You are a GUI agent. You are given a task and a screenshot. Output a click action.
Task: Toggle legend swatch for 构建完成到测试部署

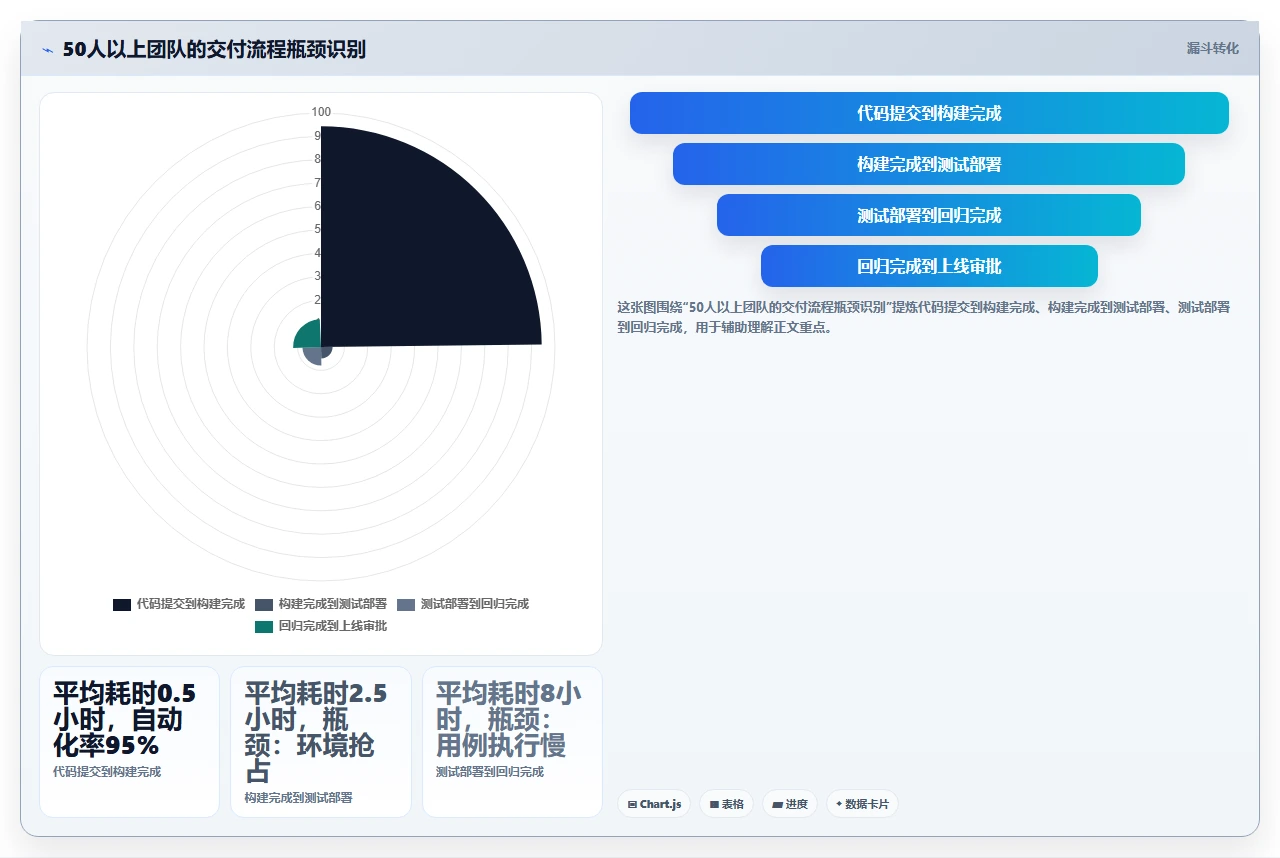coord(264,604)
